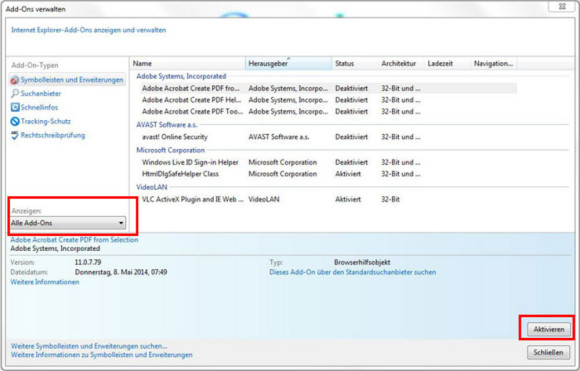
Task: Click the Tracking-Schutz icon
Action: pyautogui.click(x=15, y=121)
